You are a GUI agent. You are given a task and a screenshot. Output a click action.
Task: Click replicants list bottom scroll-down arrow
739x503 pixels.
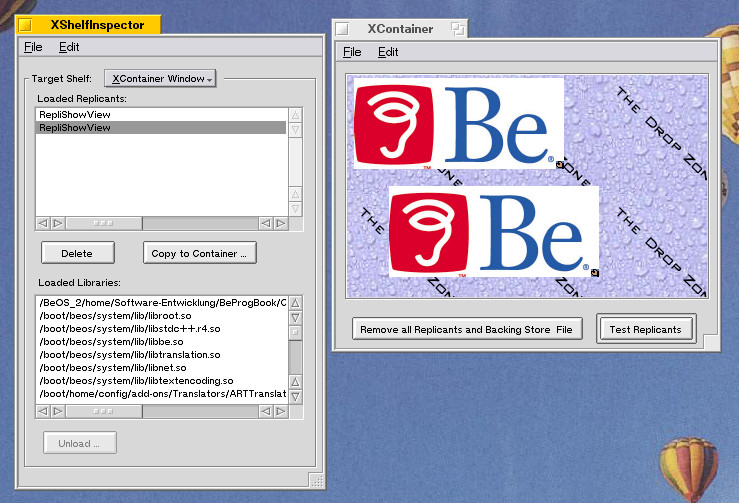coord(296,208)
